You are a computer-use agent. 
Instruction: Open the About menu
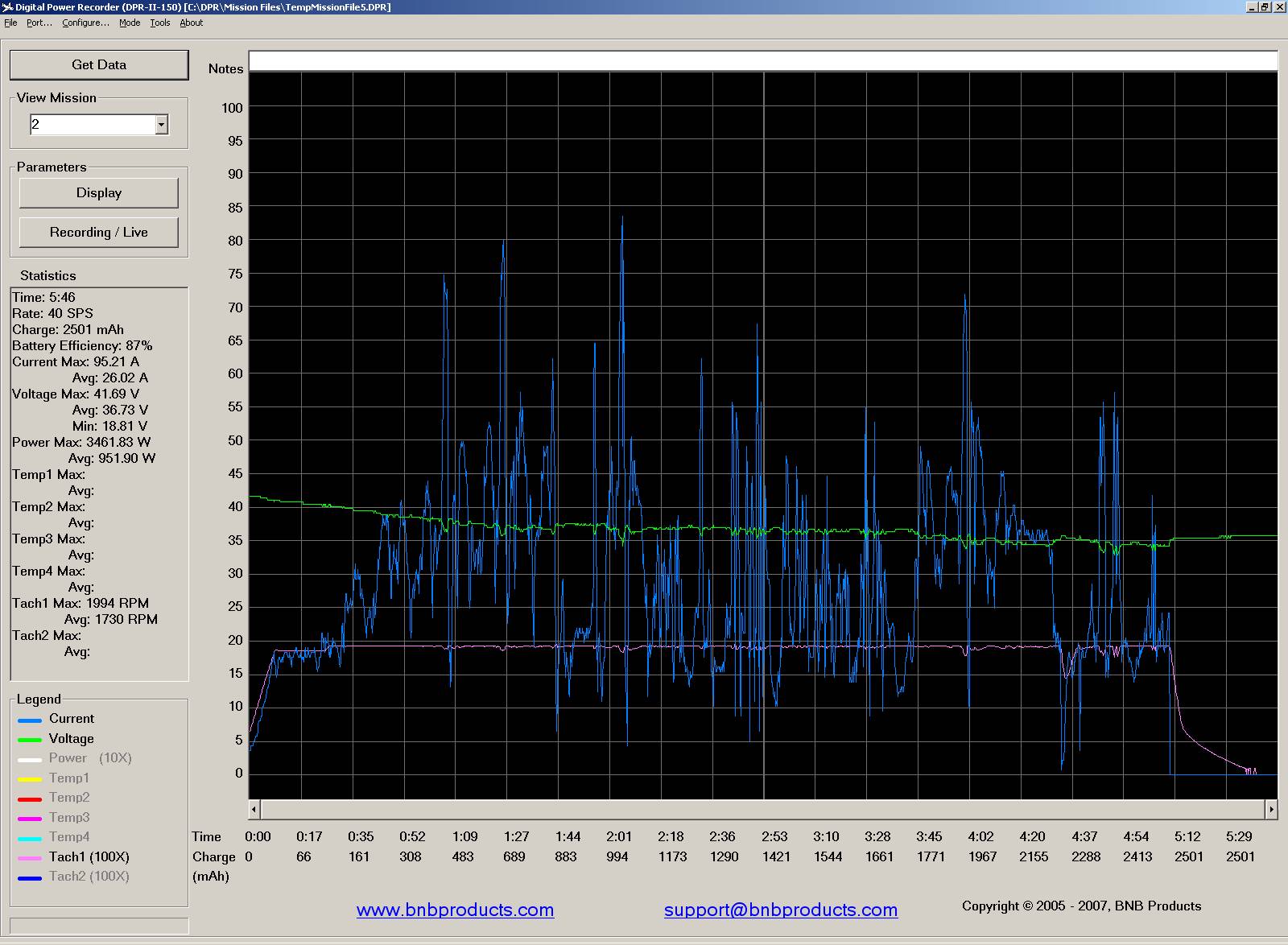pos(192,23)
